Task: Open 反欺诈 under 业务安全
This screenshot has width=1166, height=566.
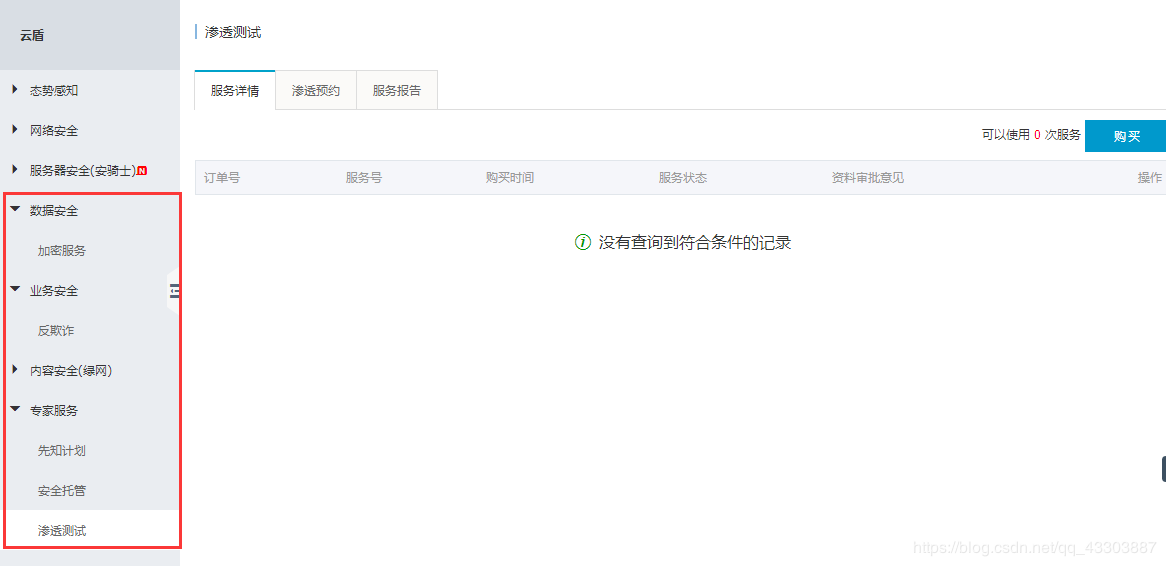Action: click(56, 331)
